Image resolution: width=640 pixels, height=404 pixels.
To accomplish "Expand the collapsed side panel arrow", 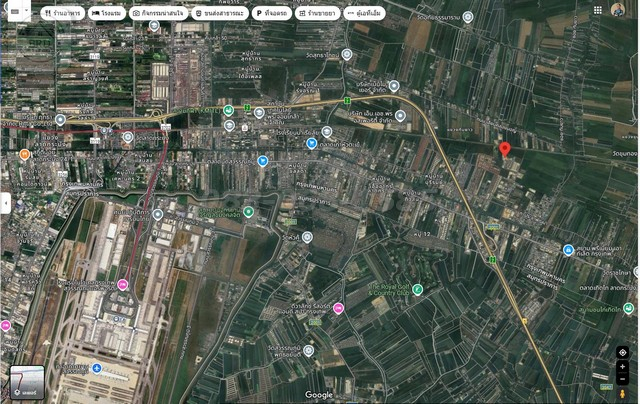I will (x=5, y=202).
